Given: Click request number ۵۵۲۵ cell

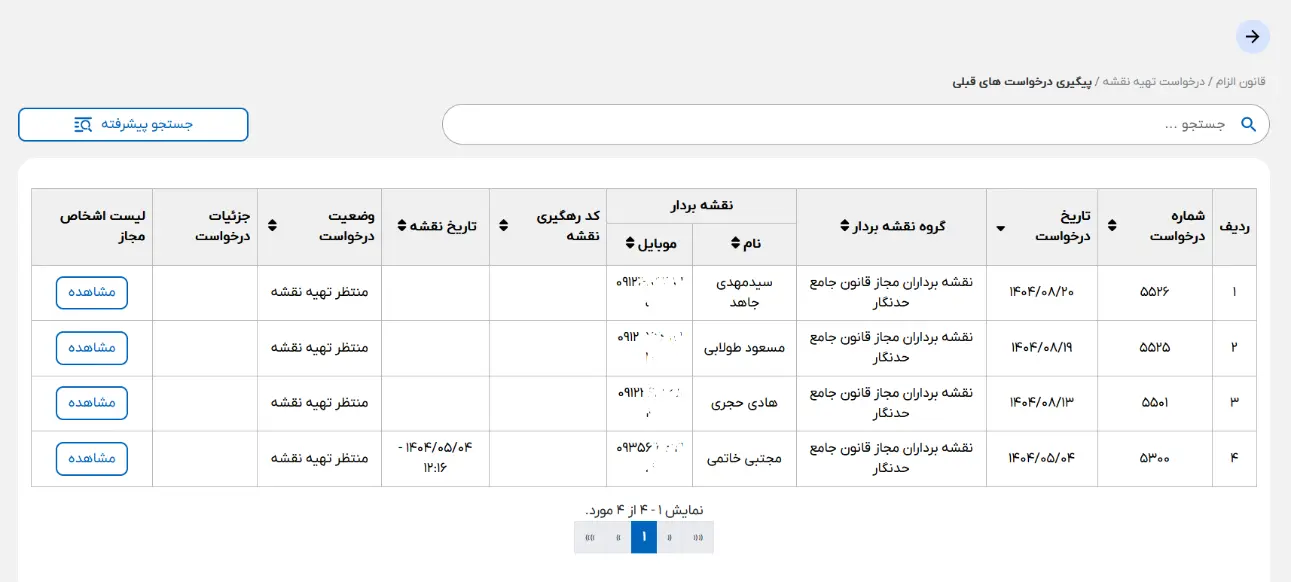Looking at the screenshot, I should 1155,347.
